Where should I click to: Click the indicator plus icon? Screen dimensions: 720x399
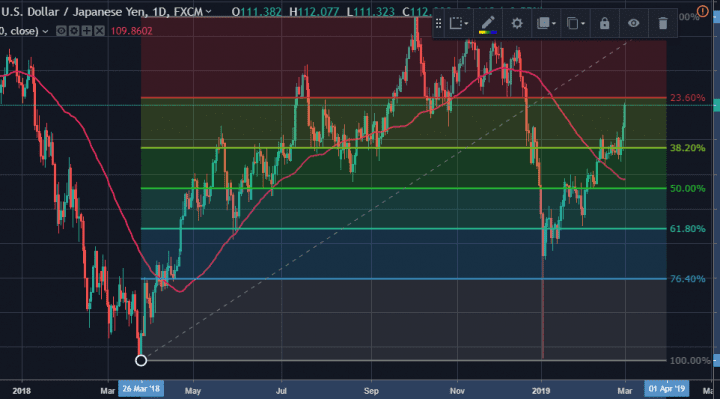tap(86, 31)
